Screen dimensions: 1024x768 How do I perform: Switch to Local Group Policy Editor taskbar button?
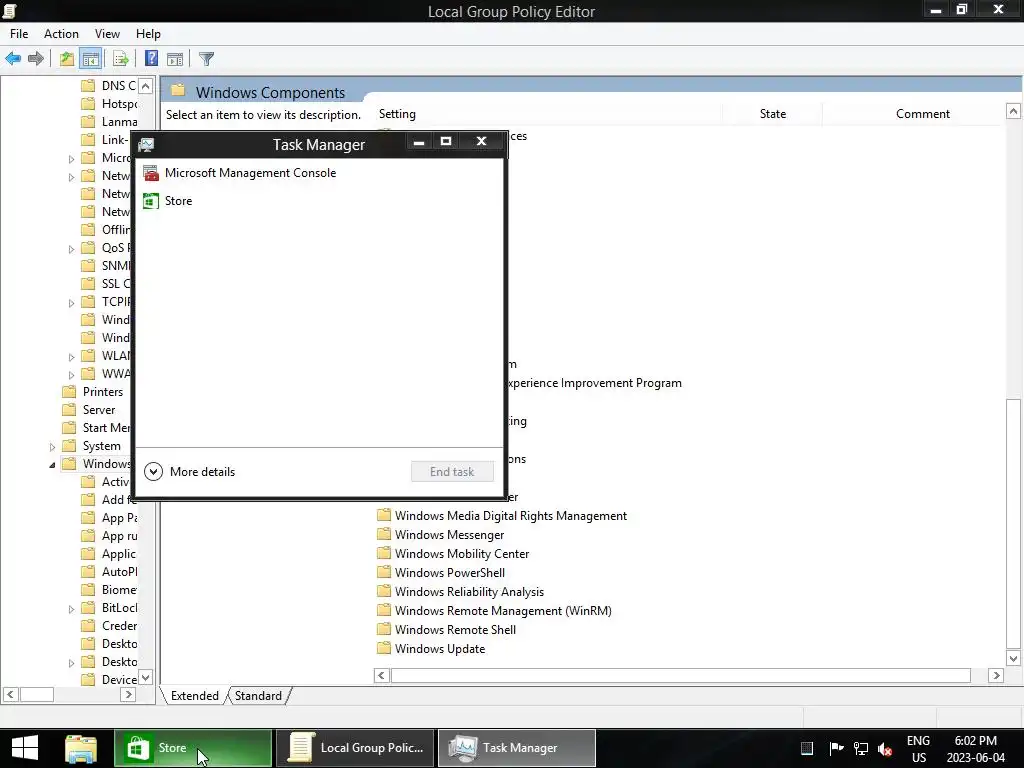pyautogui.click(x=355, y=748)
